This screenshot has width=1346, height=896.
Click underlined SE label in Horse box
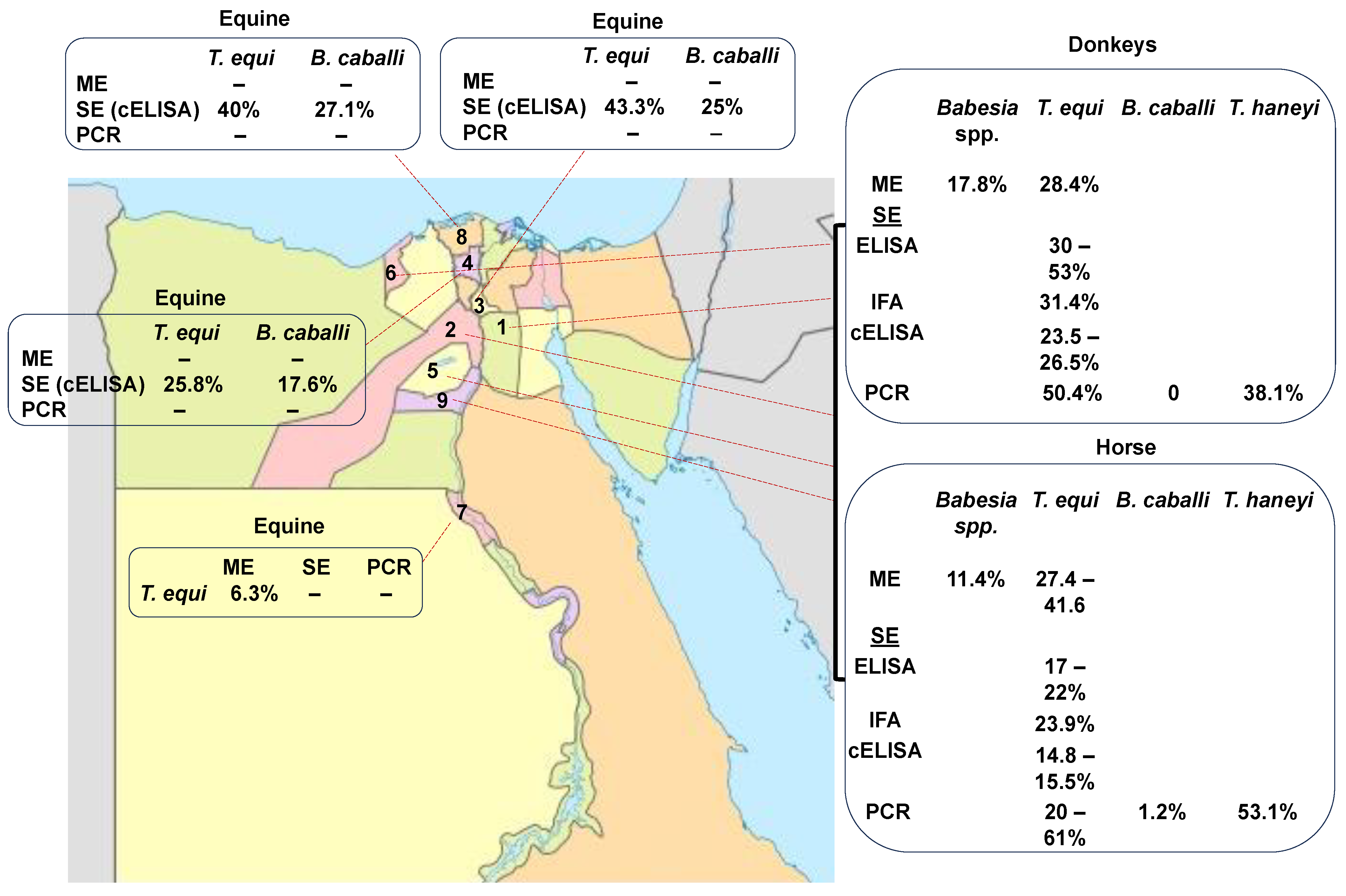click(884, 636)
